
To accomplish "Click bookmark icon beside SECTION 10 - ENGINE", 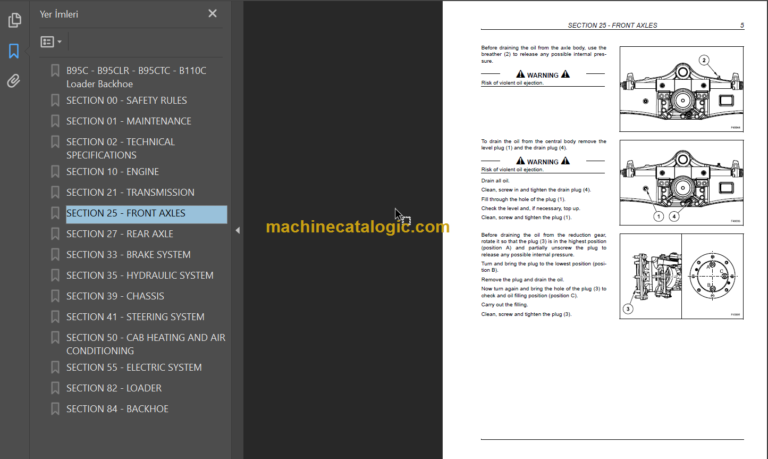I will (55, 171).
